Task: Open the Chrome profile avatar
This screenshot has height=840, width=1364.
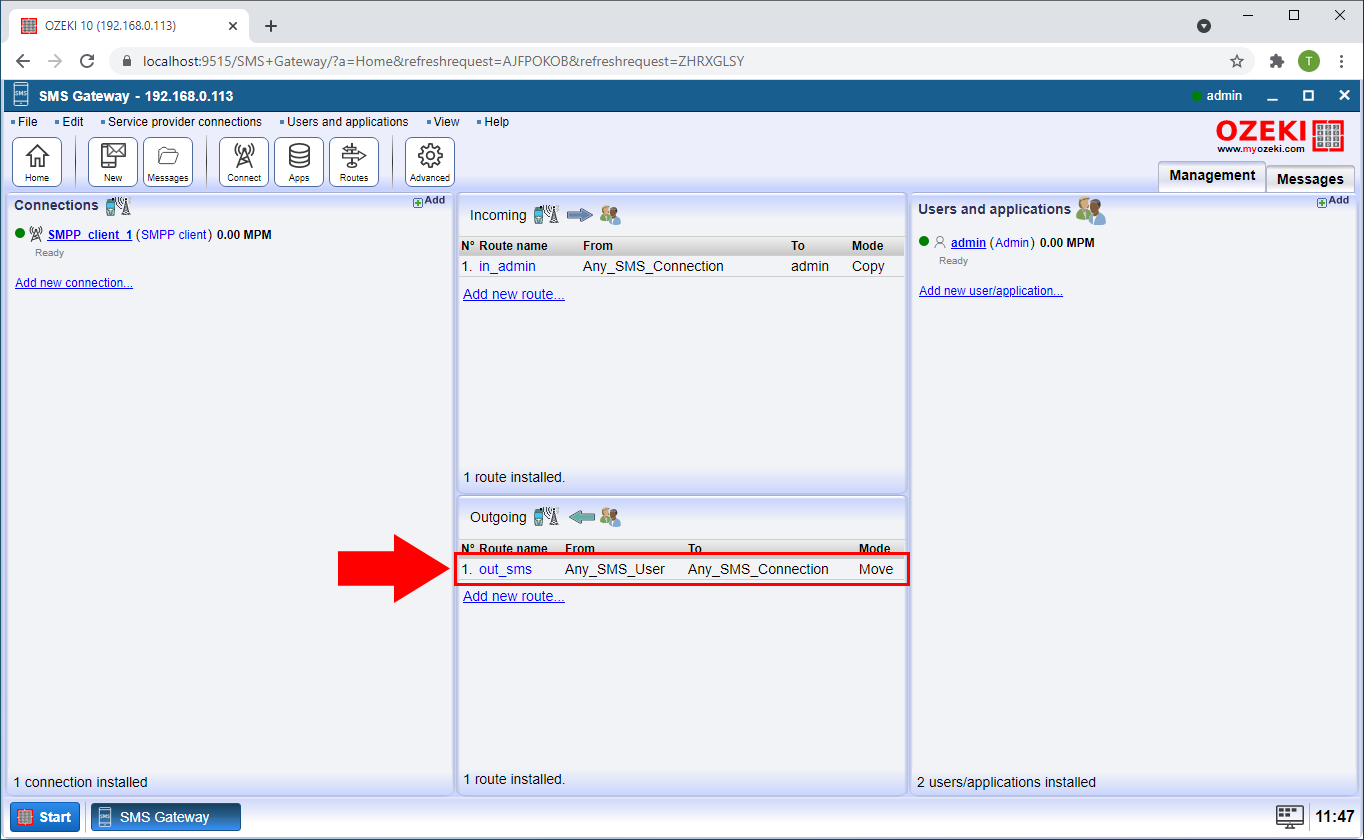Action: pos(1309,61)
